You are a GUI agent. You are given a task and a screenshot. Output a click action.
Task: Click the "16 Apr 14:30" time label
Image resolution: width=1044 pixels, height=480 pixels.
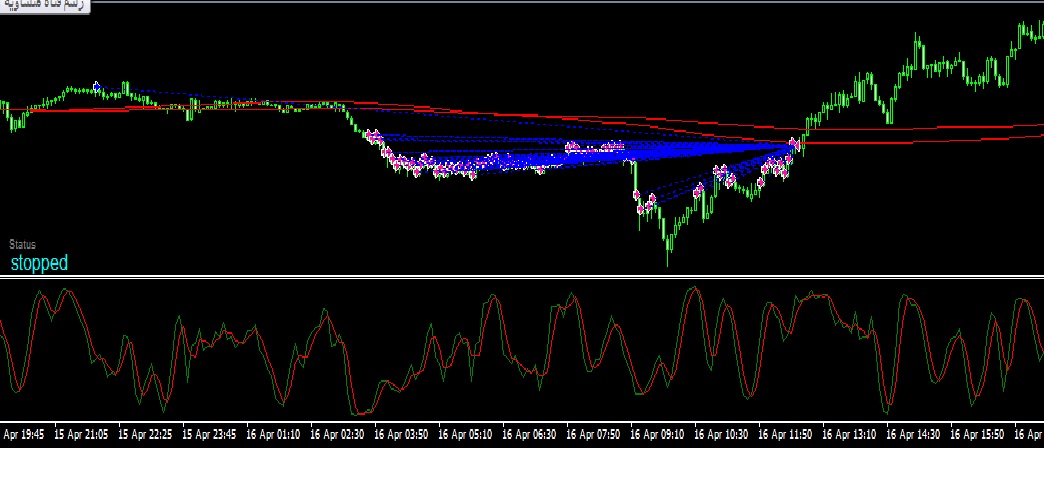[x=913, y=435]
